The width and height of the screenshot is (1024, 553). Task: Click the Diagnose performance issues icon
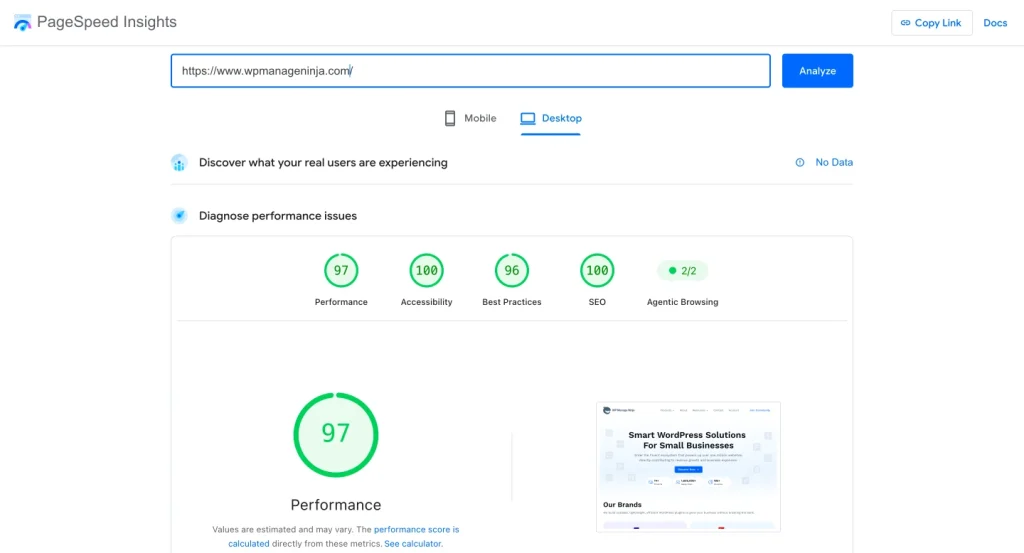pos(179,215)
